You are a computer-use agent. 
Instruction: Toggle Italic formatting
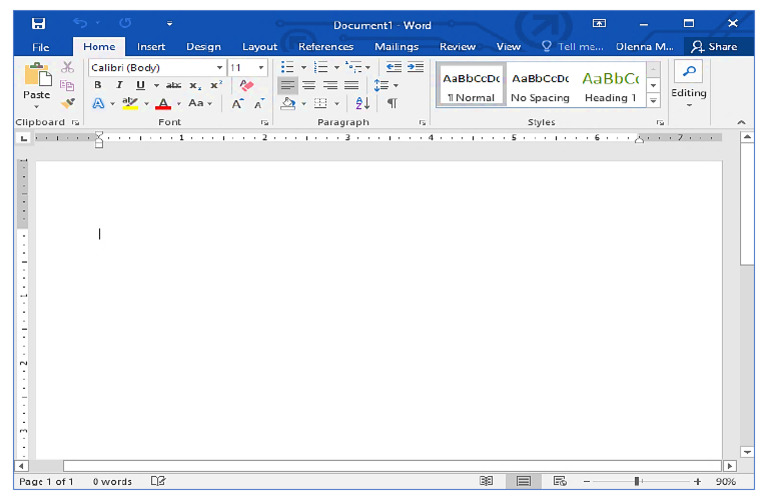tap(119, 85)
